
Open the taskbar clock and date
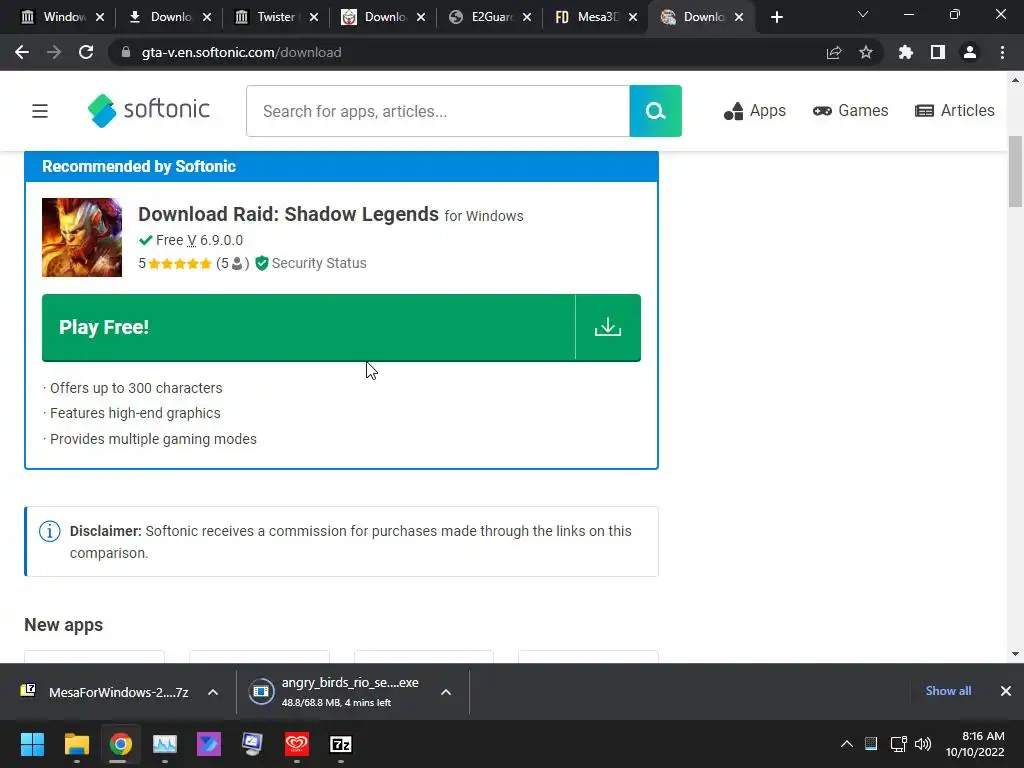tap(974, 744)
